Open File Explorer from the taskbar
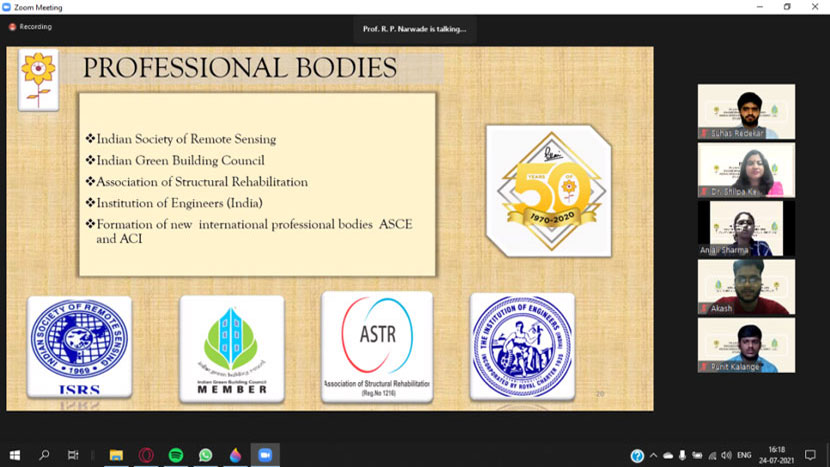The image size is (830, 467). point(116,455)
